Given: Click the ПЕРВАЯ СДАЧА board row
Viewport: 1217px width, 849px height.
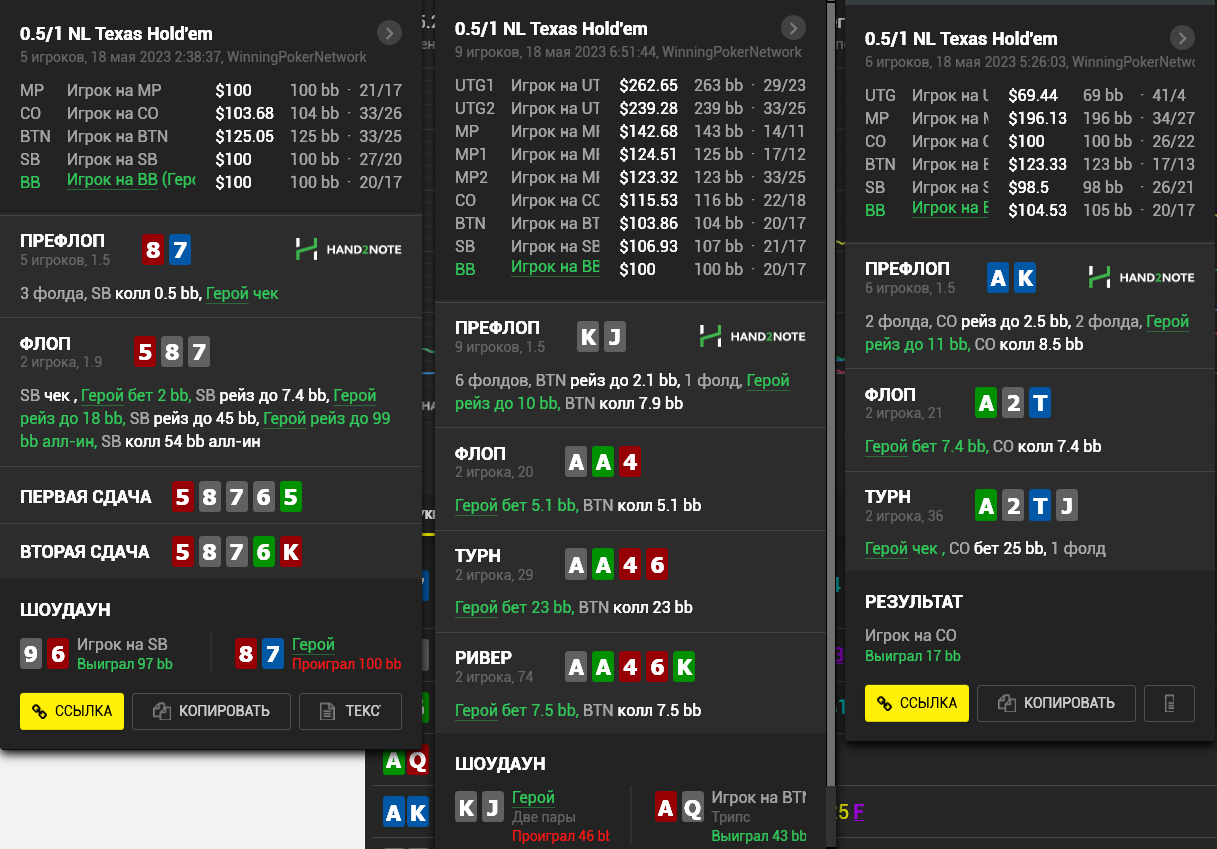Looking at the screenshot, I should (x=211, y=497).
